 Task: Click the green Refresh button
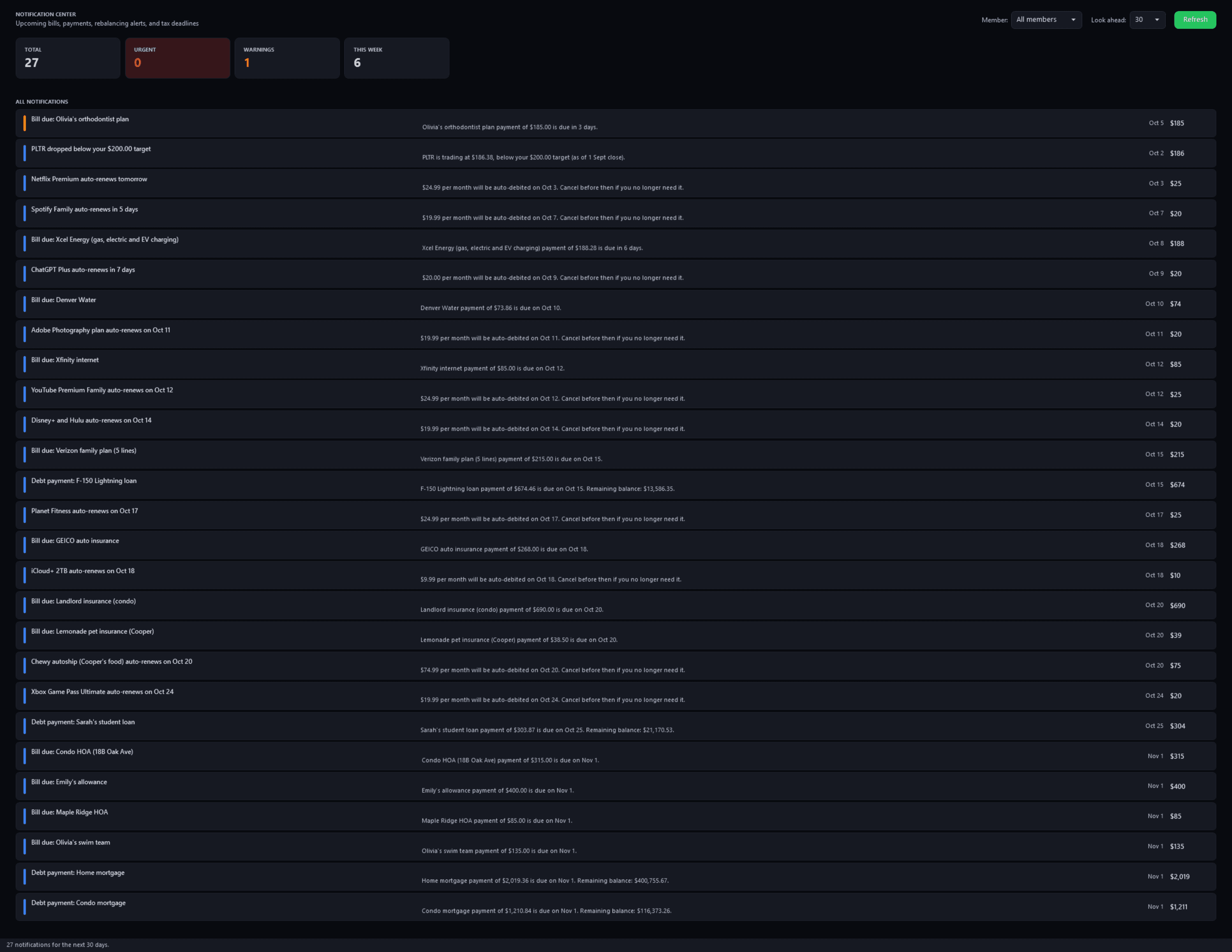[1195, 20]
